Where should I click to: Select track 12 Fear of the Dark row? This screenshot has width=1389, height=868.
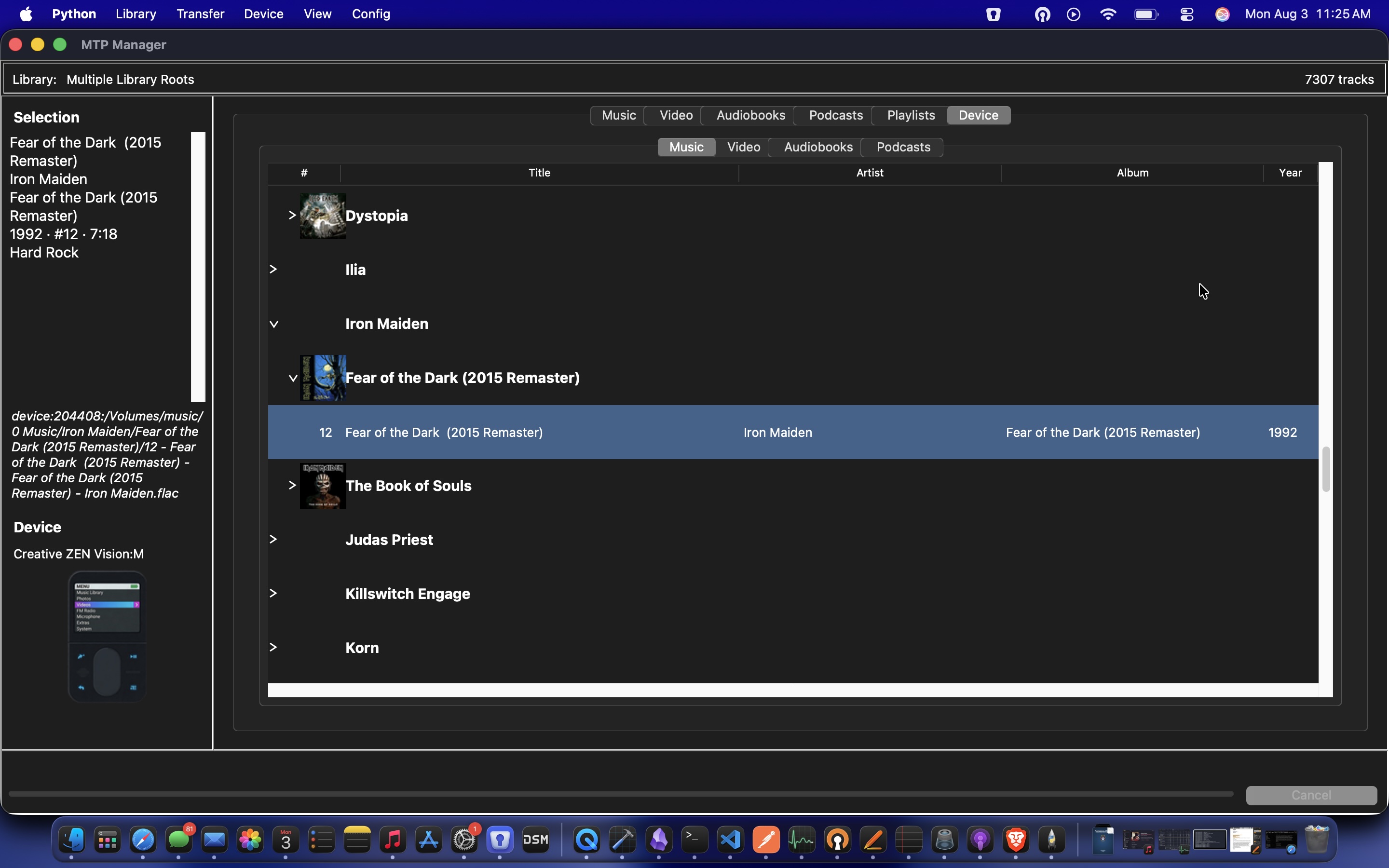(x=793, y=432)
